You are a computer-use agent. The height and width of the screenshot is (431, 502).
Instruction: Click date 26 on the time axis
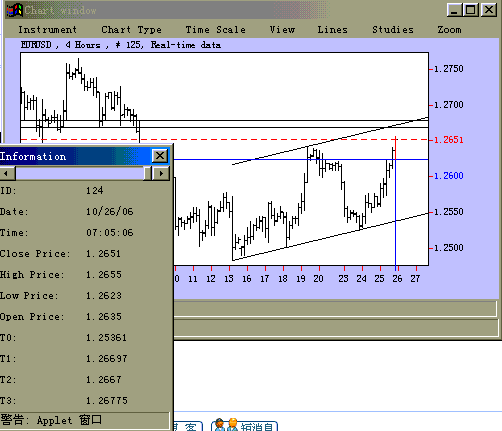[x=397, y=279]
